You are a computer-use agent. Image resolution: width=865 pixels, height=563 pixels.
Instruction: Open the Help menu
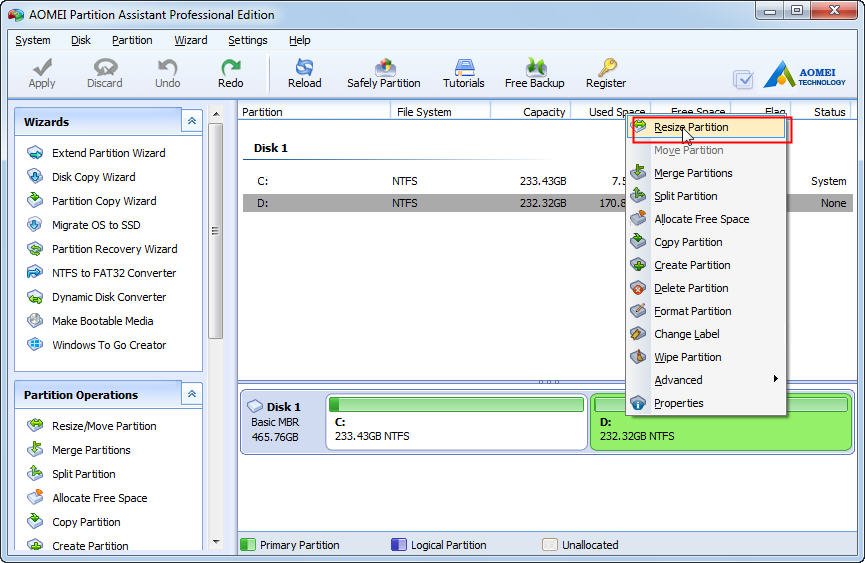300,40
